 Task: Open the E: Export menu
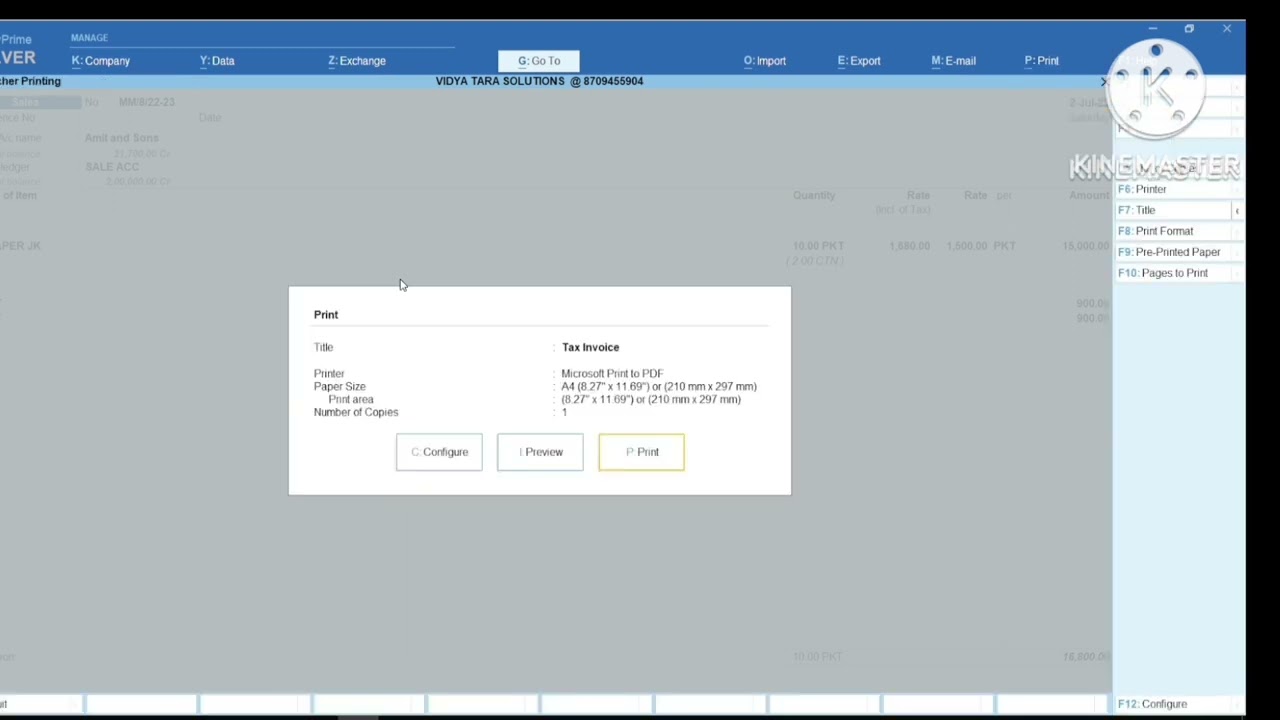[x=859, y=61]
